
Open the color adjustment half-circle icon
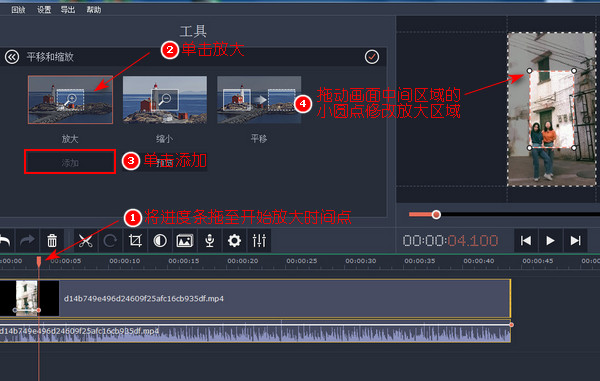160,241
